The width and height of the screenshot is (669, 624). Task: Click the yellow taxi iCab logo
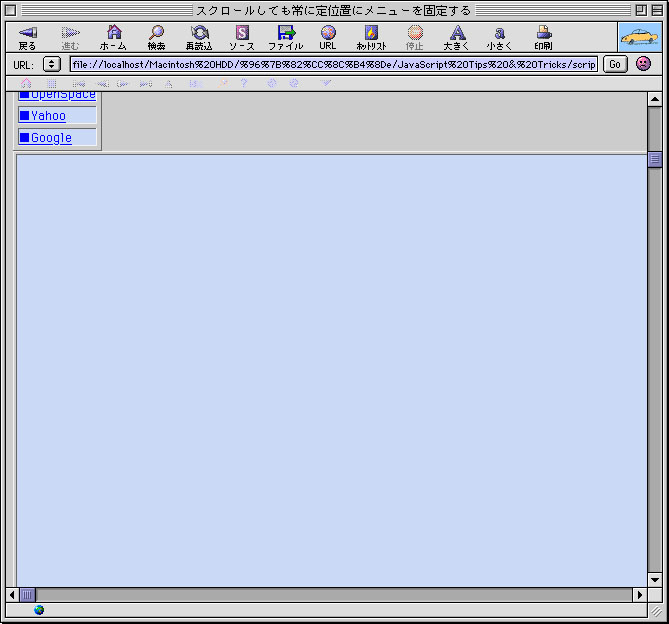click(x=640, y=38)
